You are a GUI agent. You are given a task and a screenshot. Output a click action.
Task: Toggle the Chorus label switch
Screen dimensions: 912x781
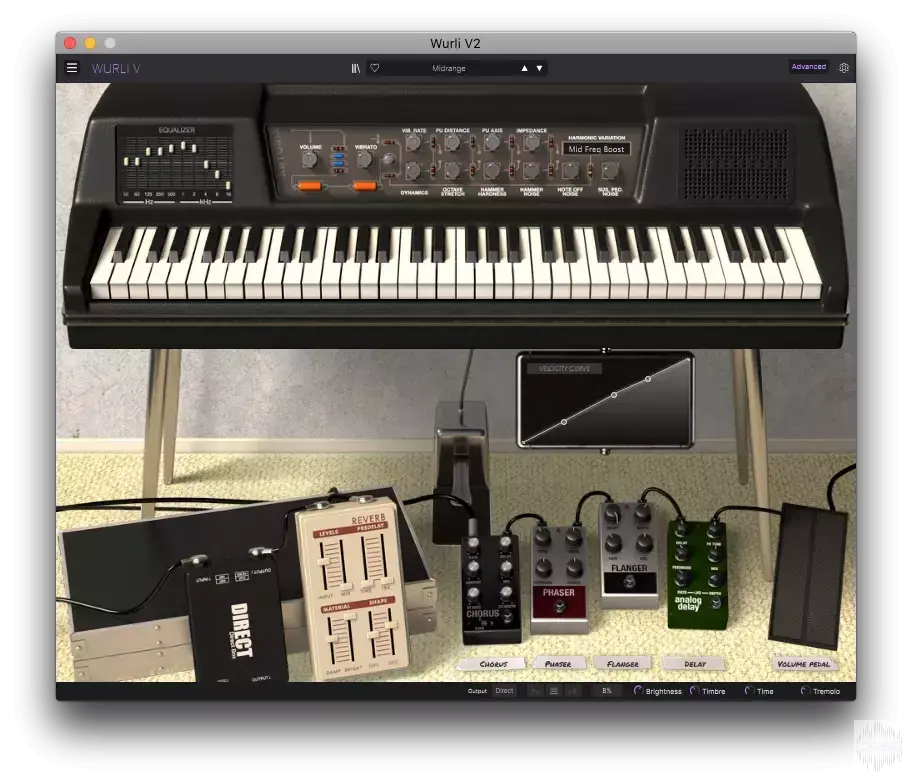(493, 664)
